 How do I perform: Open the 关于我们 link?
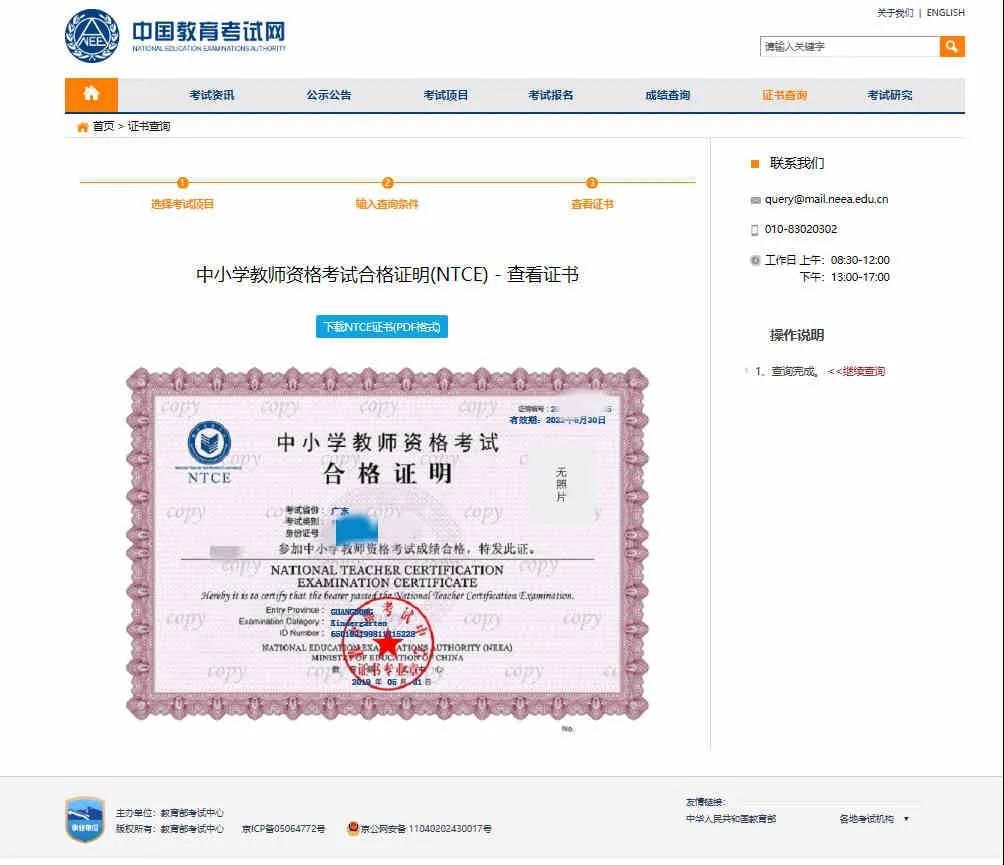point(895,13)
